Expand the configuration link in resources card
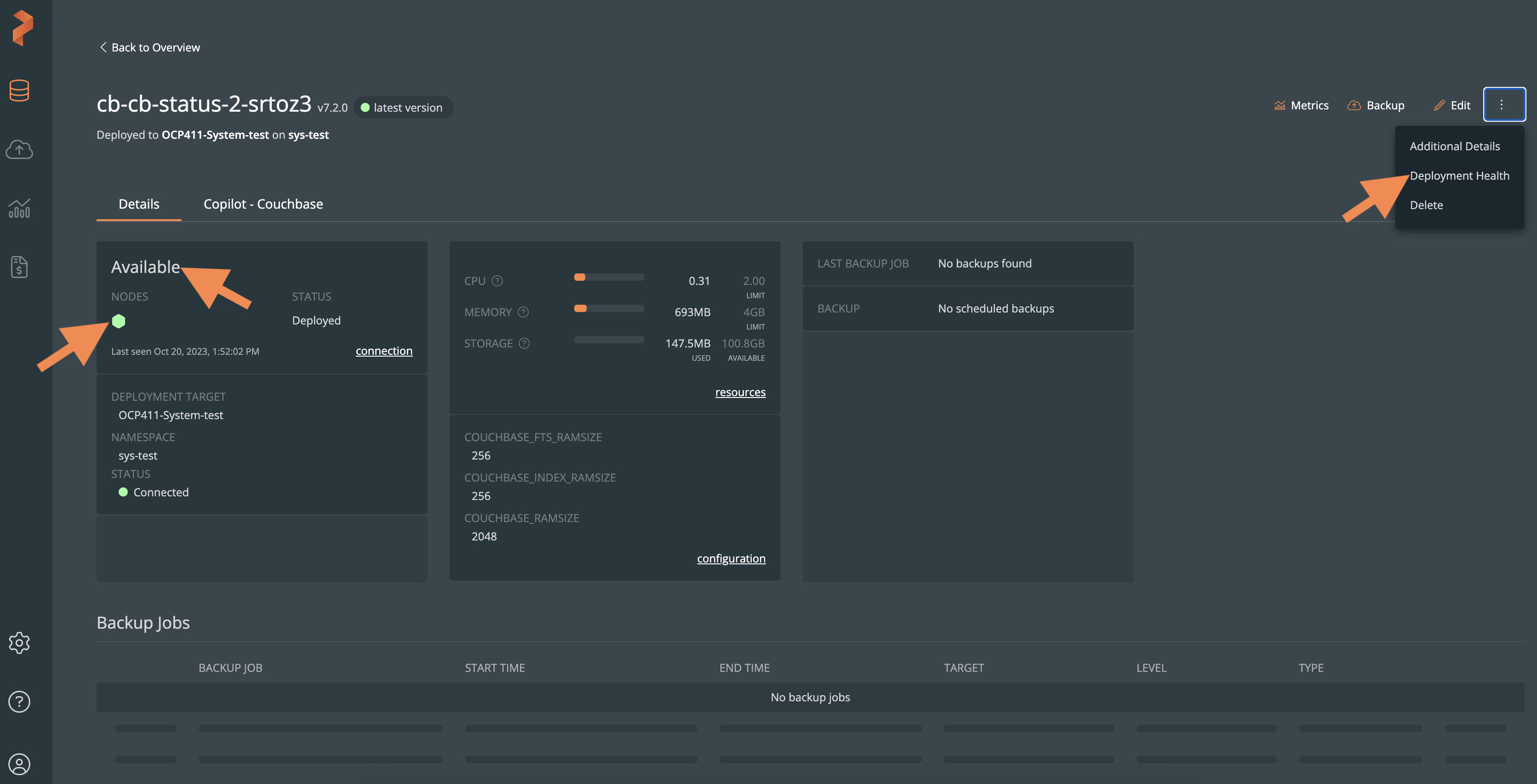 [x=731, y=558]
